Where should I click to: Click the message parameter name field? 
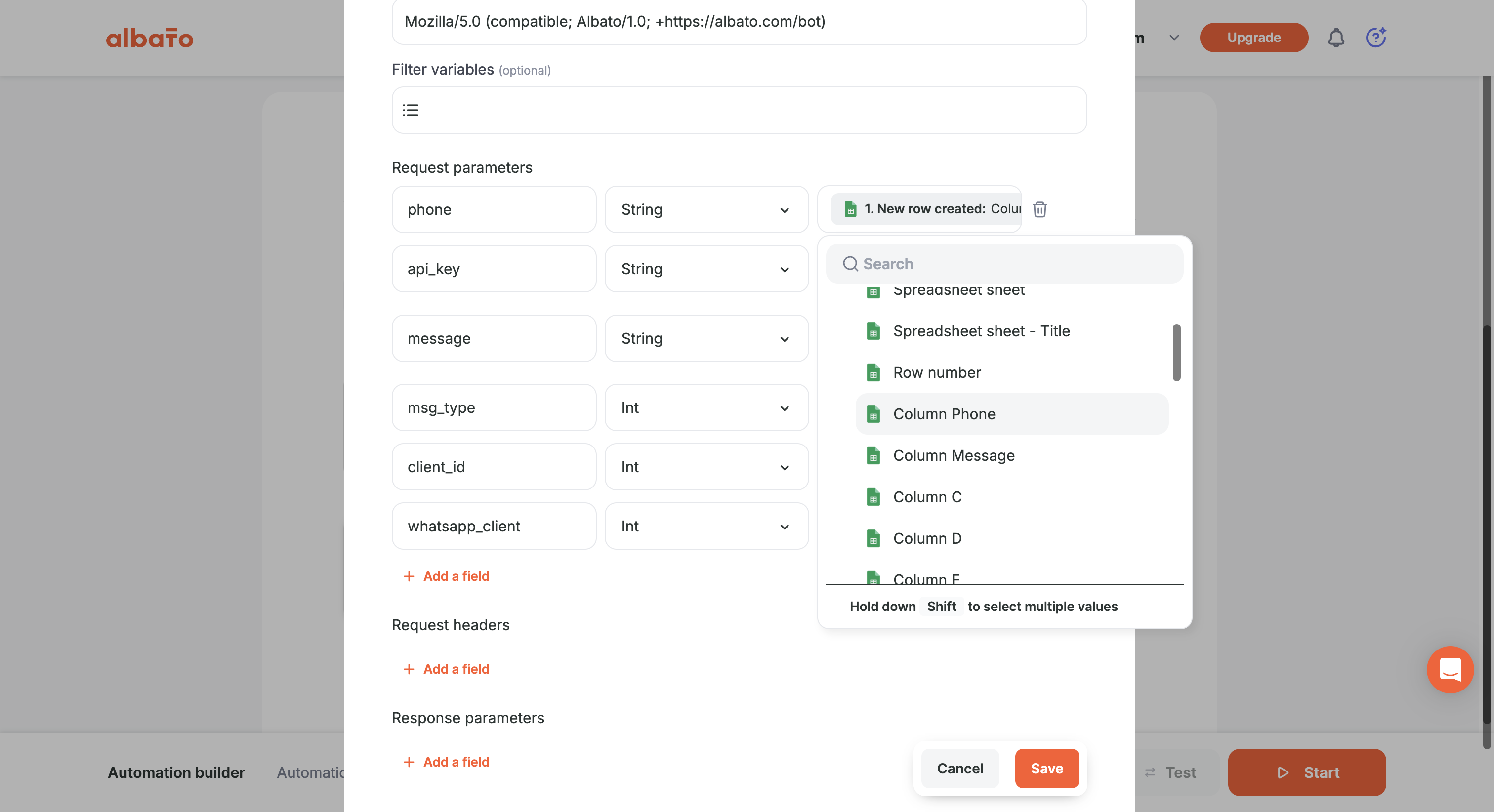point(494,338)
